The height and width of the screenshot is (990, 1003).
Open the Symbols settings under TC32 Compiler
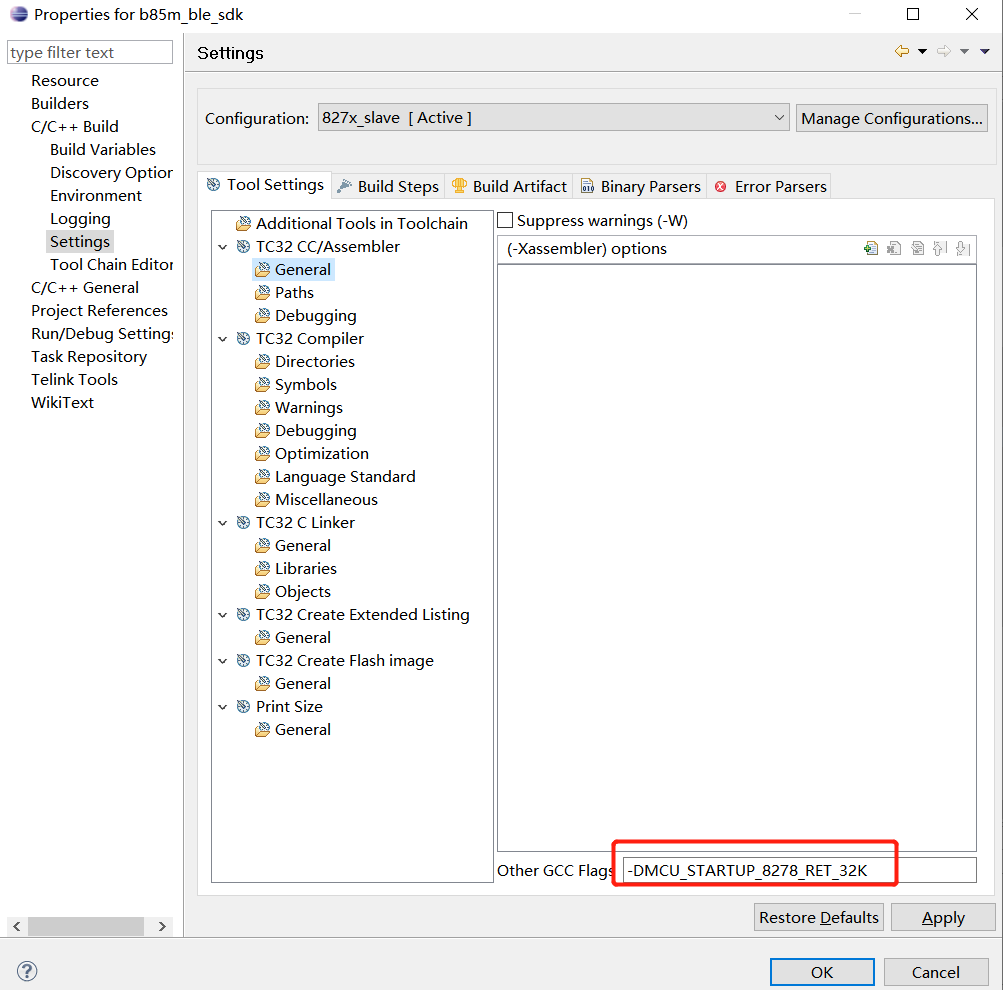305,384
